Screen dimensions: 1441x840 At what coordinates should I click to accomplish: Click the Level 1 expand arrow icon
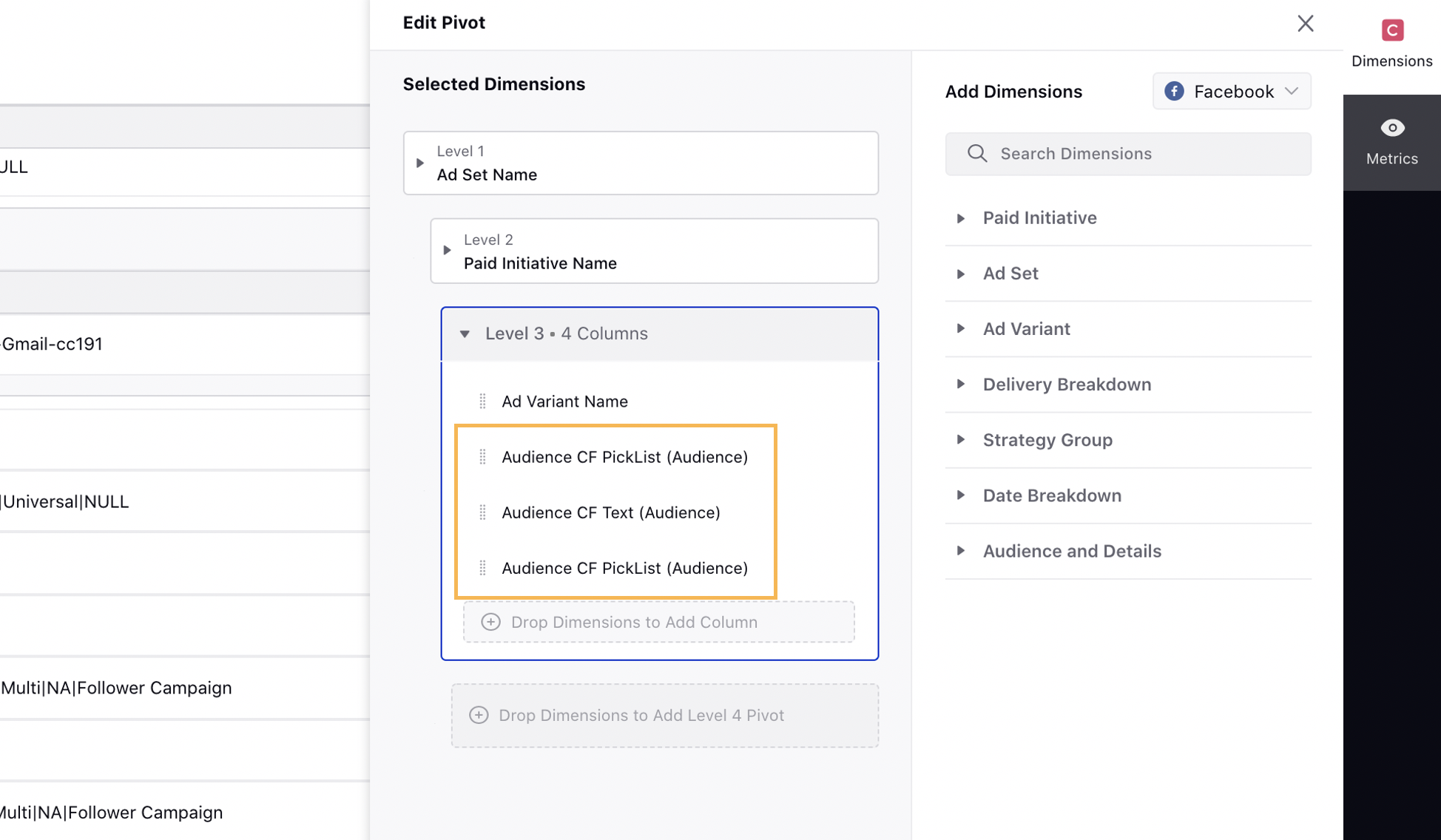coord(420,163)
